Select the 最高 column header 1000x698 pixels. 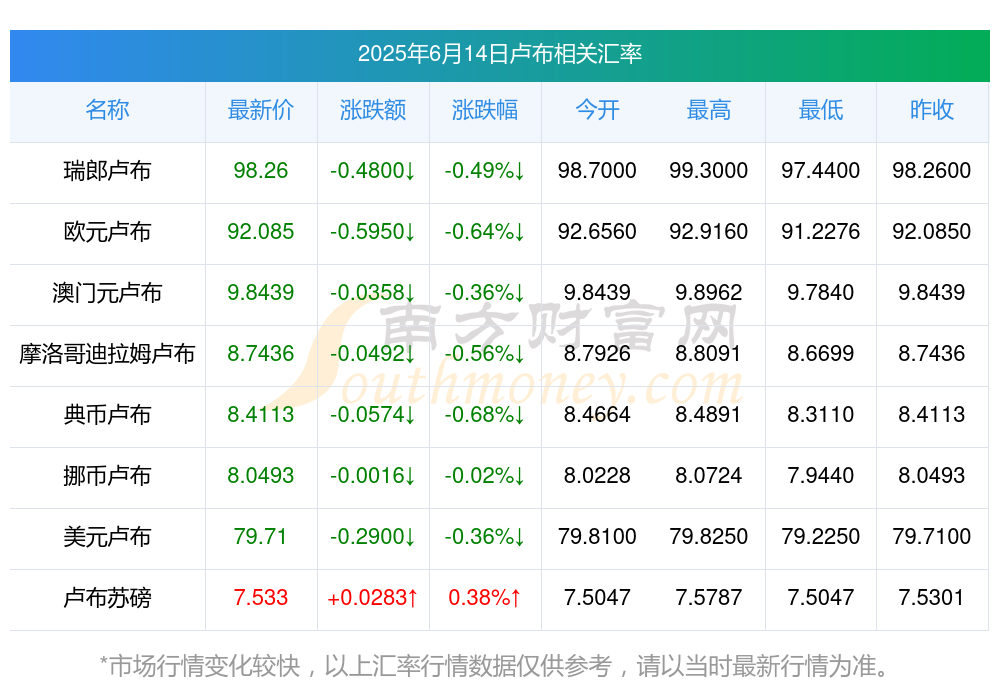coord(709,110)
